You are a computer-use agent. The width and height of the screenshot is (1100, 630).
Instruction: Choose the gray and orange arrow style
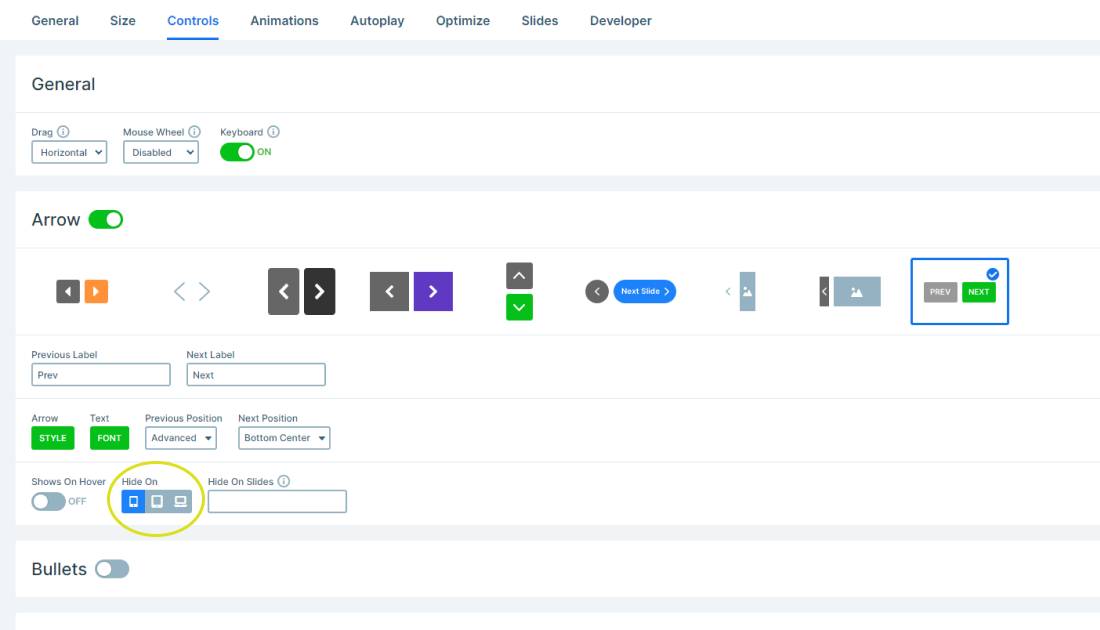[x=82, y=291]
